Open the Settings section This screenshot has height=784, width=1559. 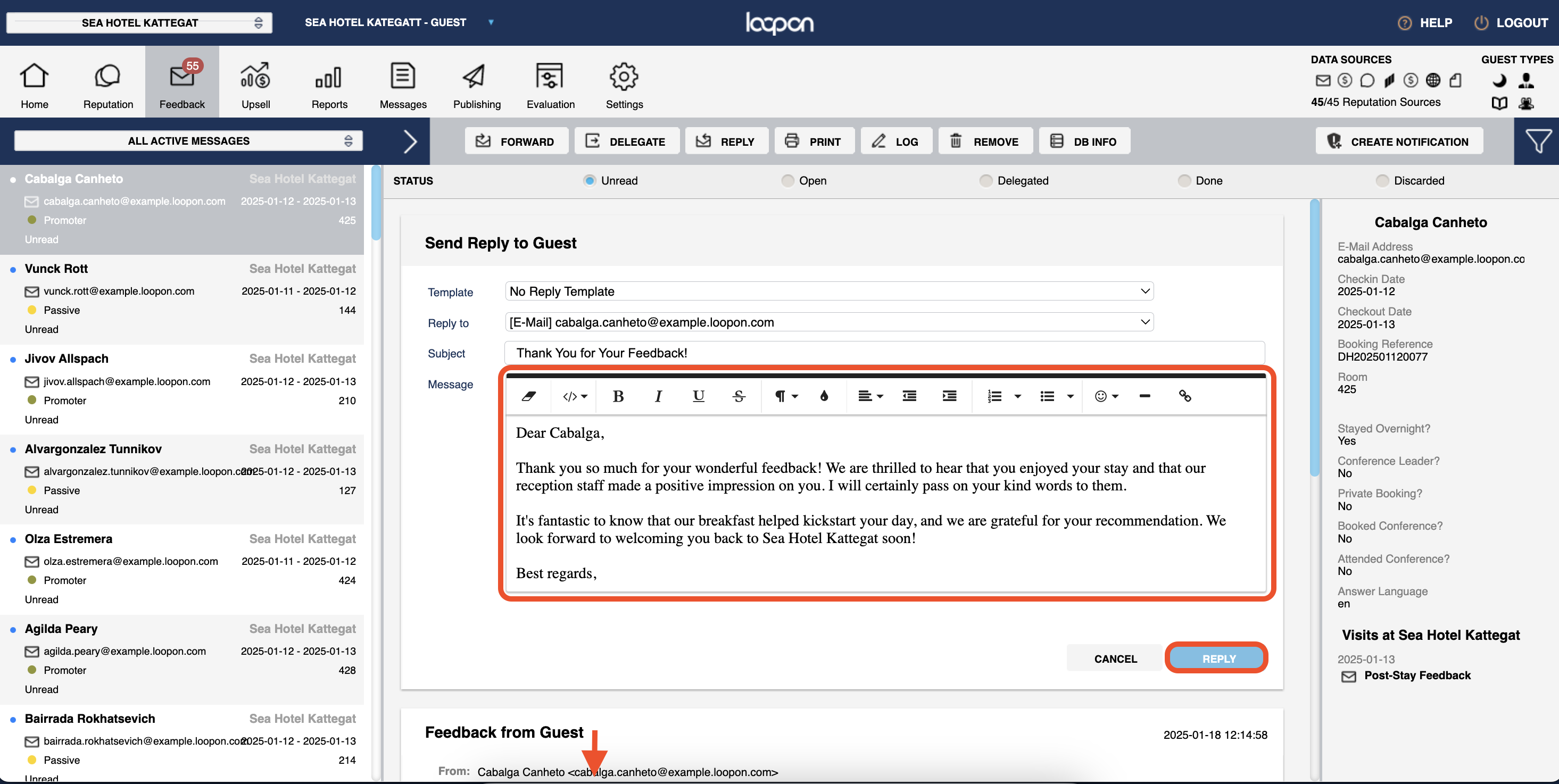[624, 86]
